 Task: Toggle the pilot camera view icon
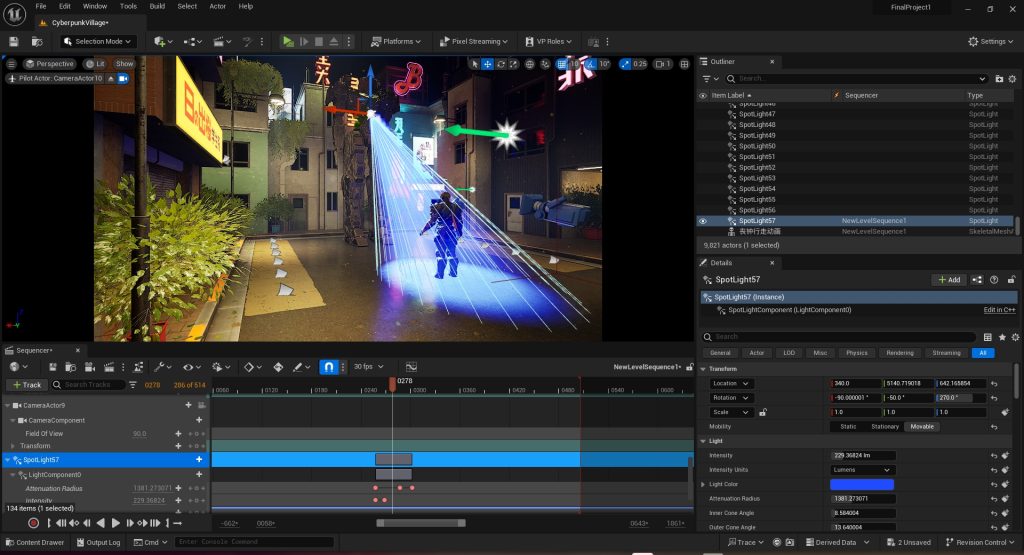[123, 78]
